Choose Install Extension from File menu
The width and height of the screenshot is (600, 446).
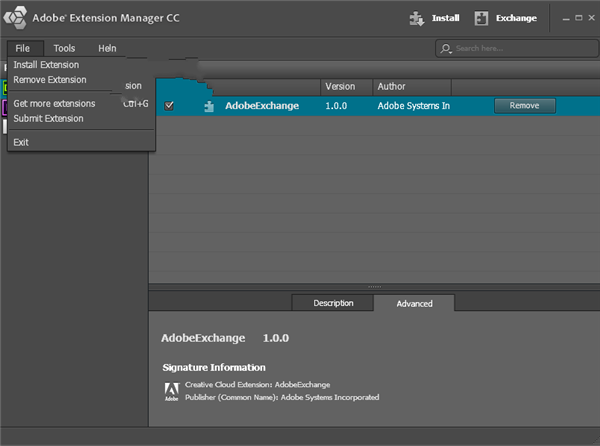[x=46, y=65]
